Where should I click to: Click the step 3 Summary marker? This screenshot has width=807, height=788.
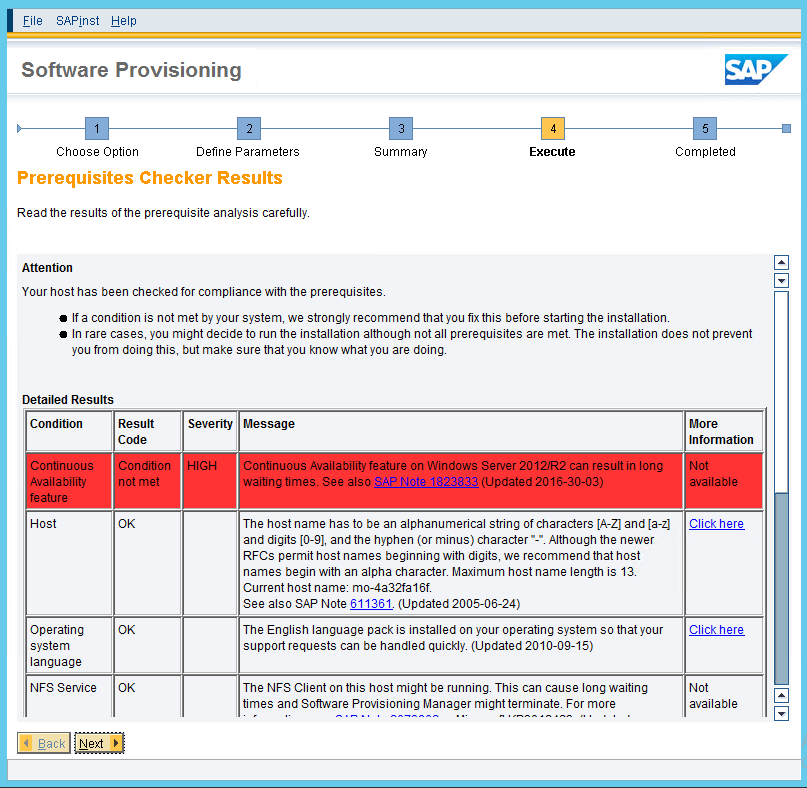(401, 129)
